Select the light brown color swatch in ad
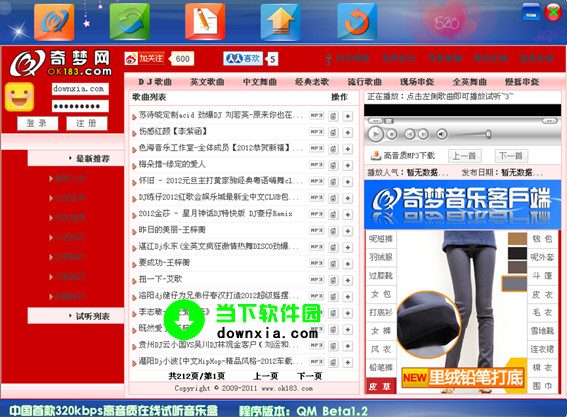Image resolution: width=567 pixels, height=417 pixels. coord(517,239)
